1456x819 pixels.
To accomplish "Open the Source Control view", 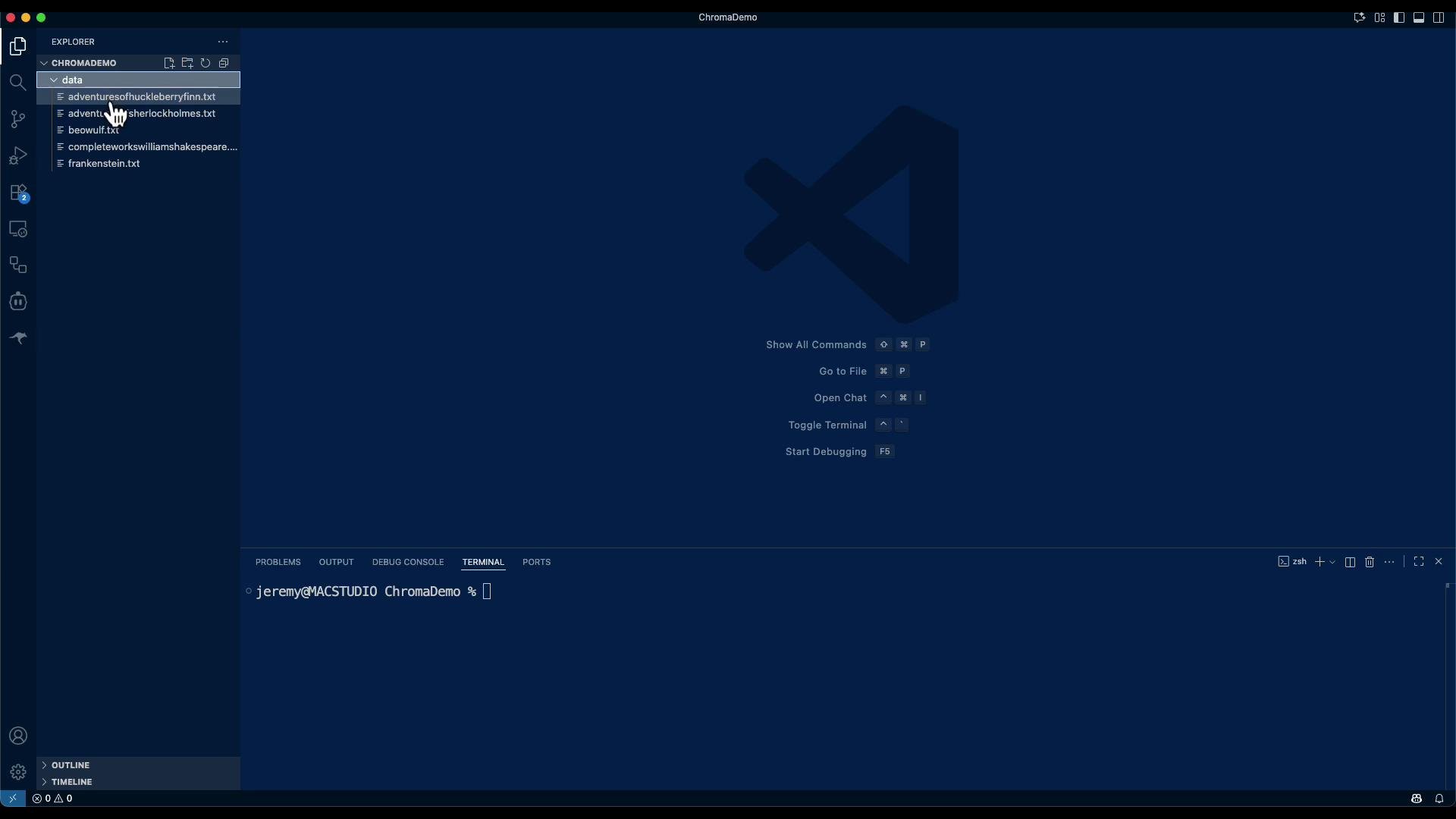I will (x=18, y=119).
